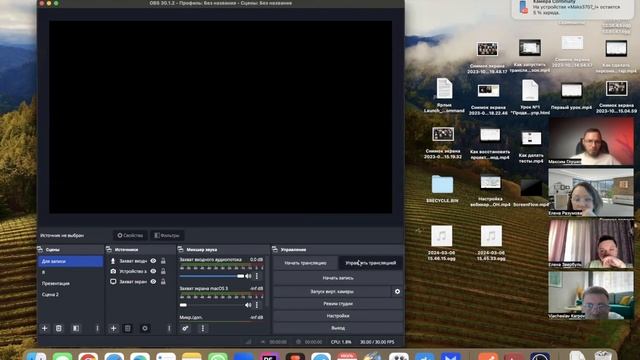
Task: Add a new source with the plus icon
Action: [x=113, y=328]
